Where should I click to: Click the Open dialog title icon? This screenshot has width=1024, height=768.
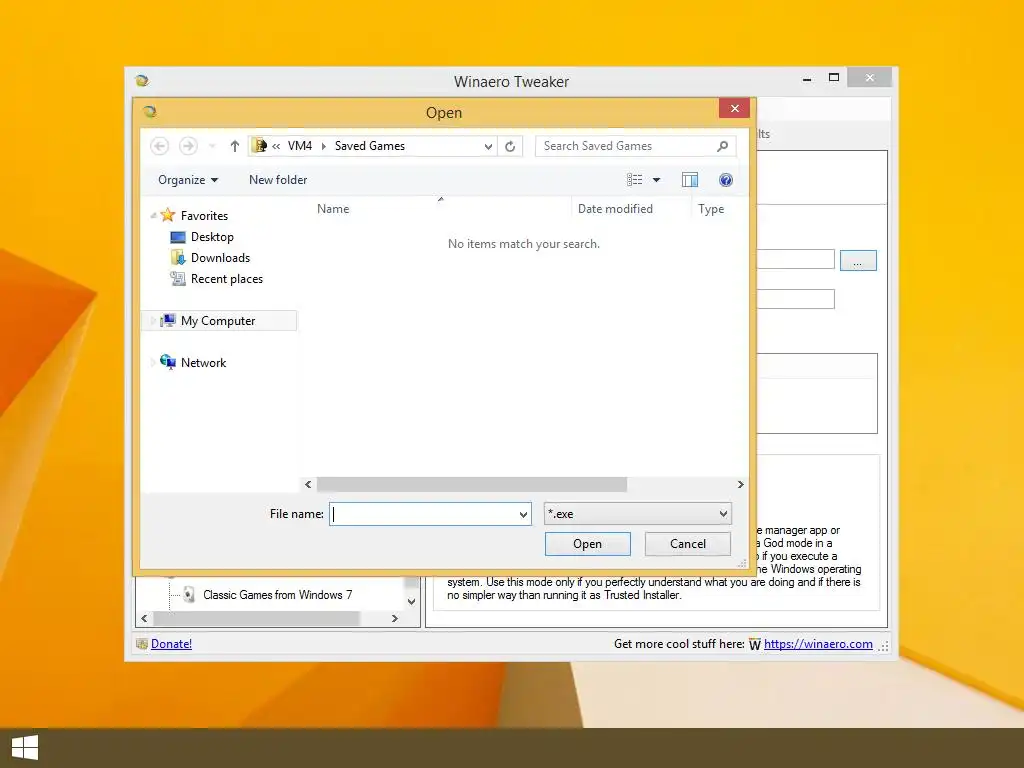point(150,112)
